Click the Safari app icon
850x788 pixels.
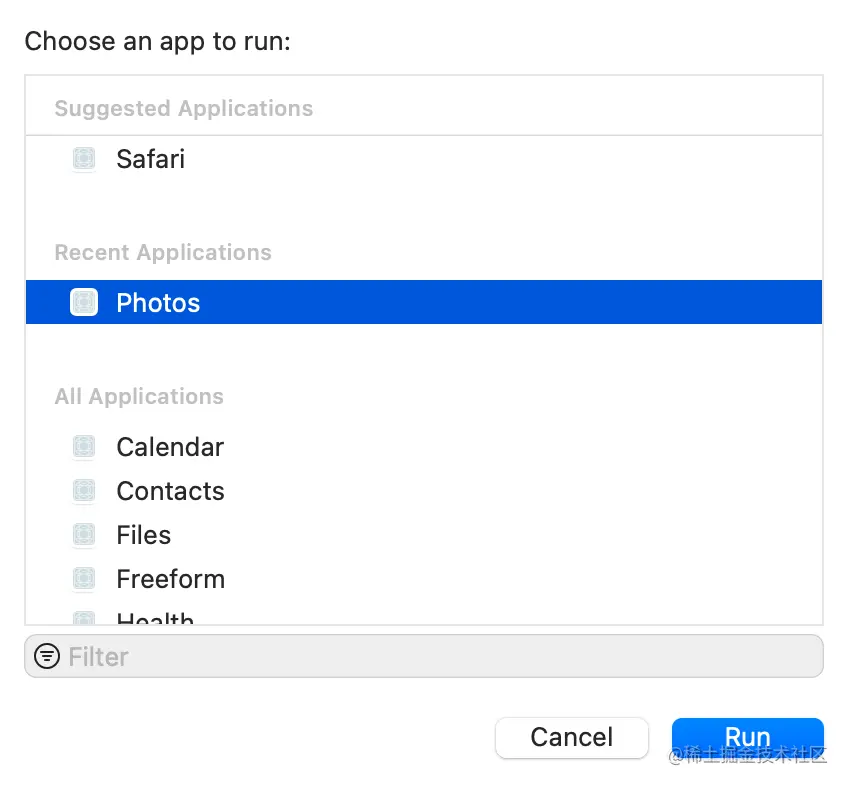84,159
